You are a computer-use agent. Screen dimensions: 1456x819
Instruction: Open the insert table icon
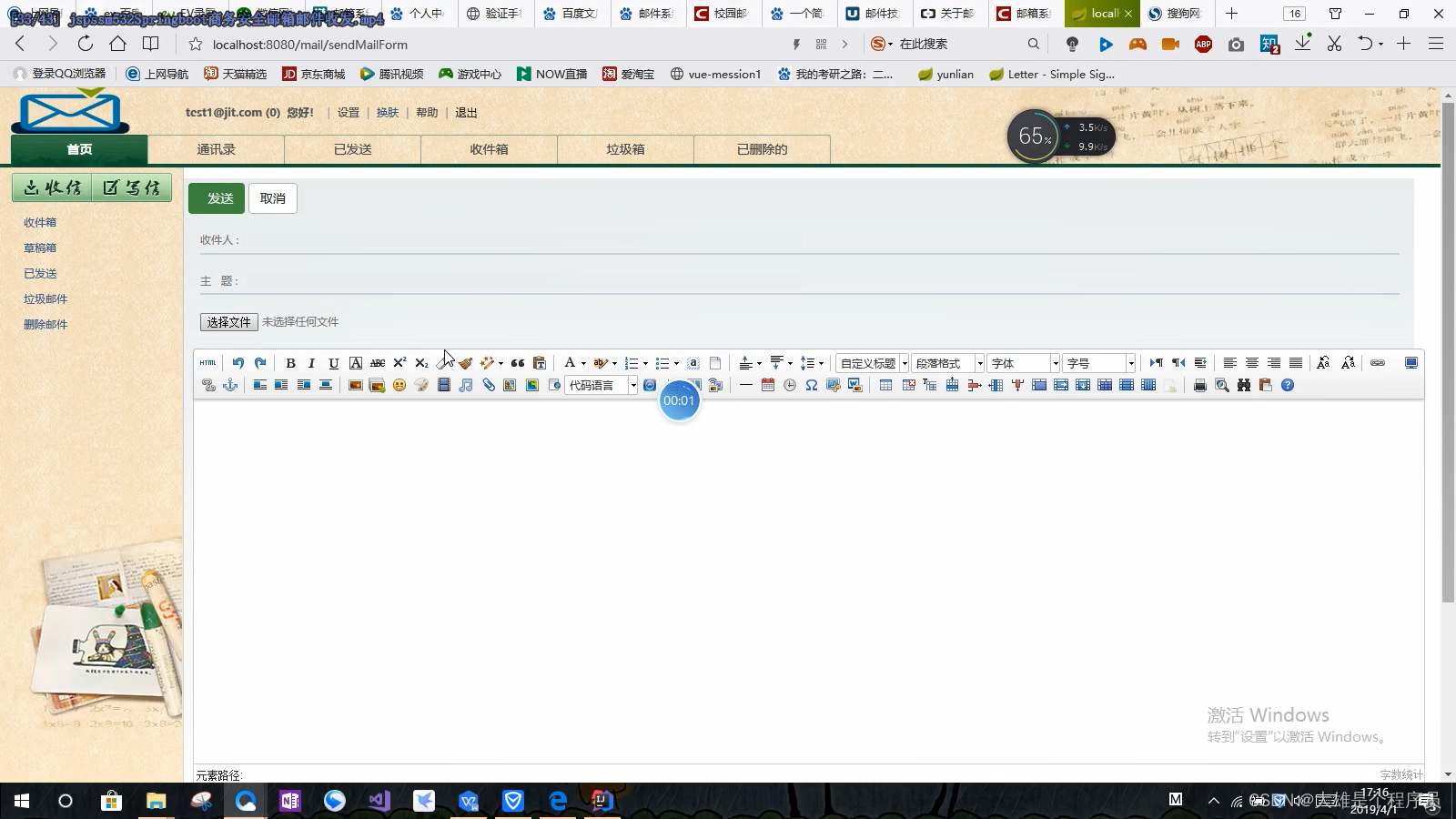click(x=885, y=385)
